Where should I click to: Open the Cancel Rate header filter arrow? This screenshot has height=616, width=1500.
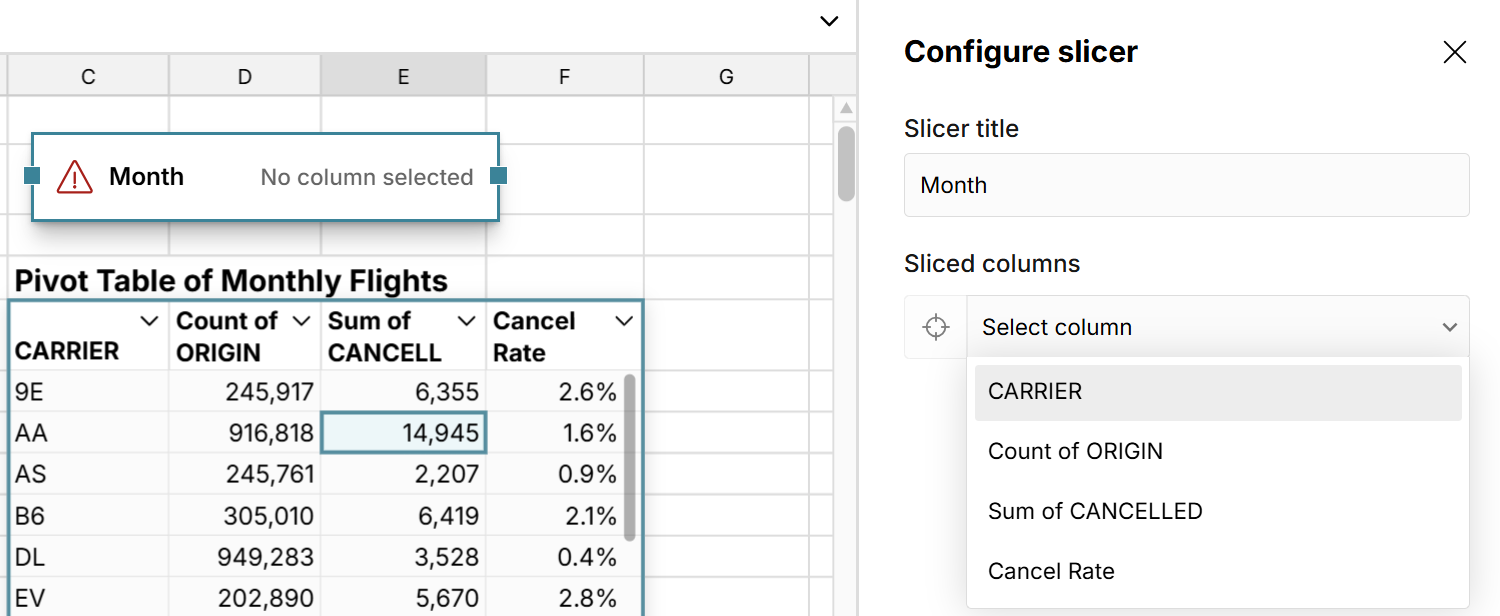click(x=624, y=321)
